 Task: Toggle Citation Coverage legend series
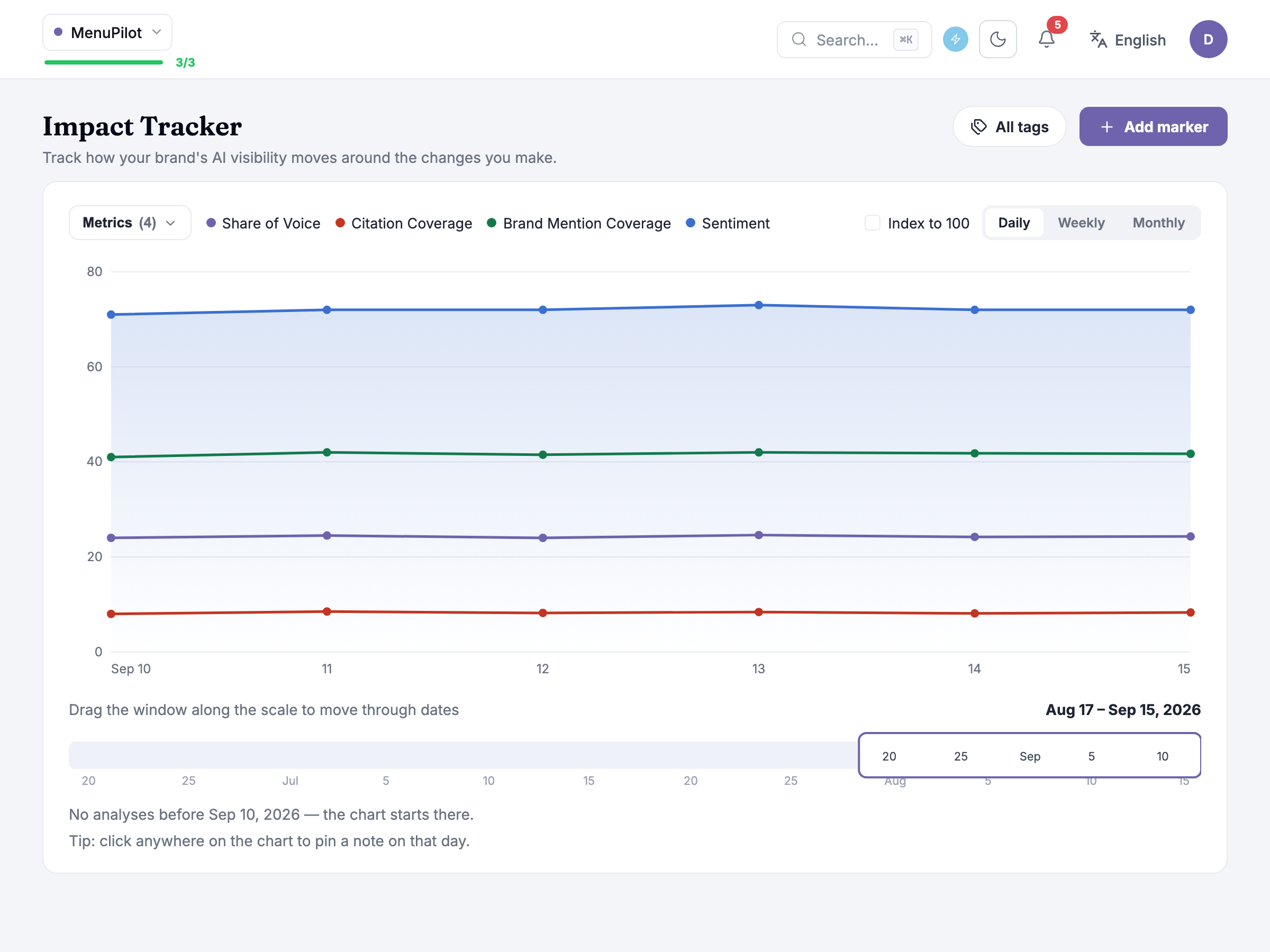(x=404, y=223)
